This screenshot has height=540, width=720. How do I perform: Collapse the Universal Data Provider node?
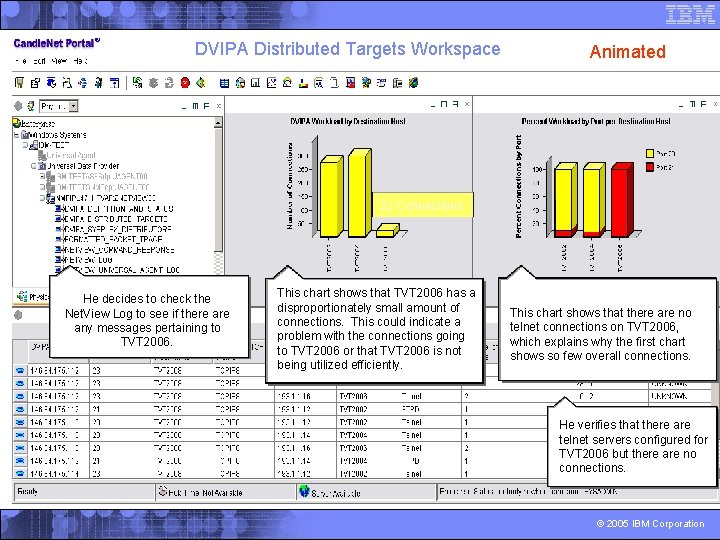(34, 166)
